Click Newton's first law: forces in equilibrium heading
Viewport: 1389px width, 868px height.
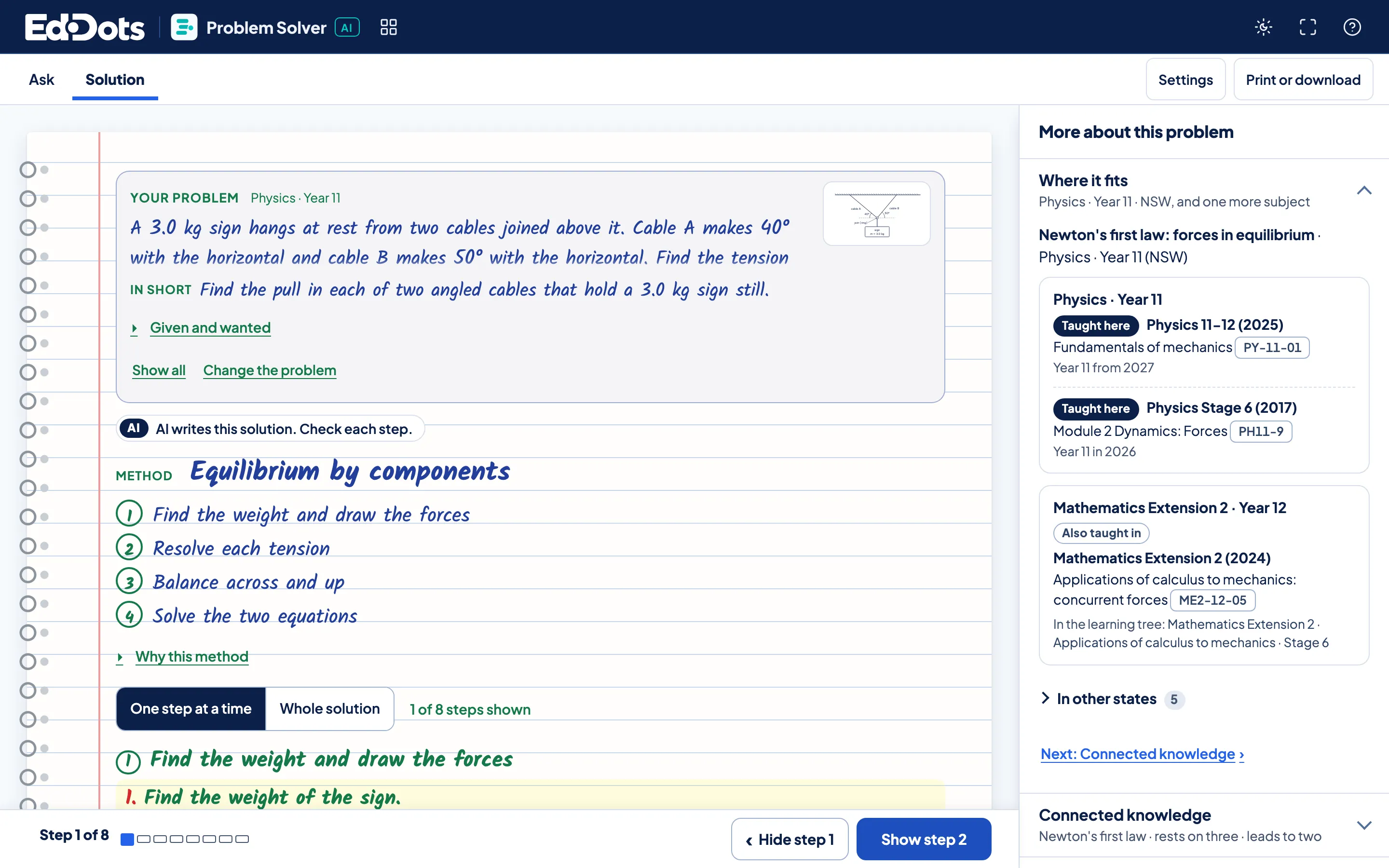tap(1176, 235)
